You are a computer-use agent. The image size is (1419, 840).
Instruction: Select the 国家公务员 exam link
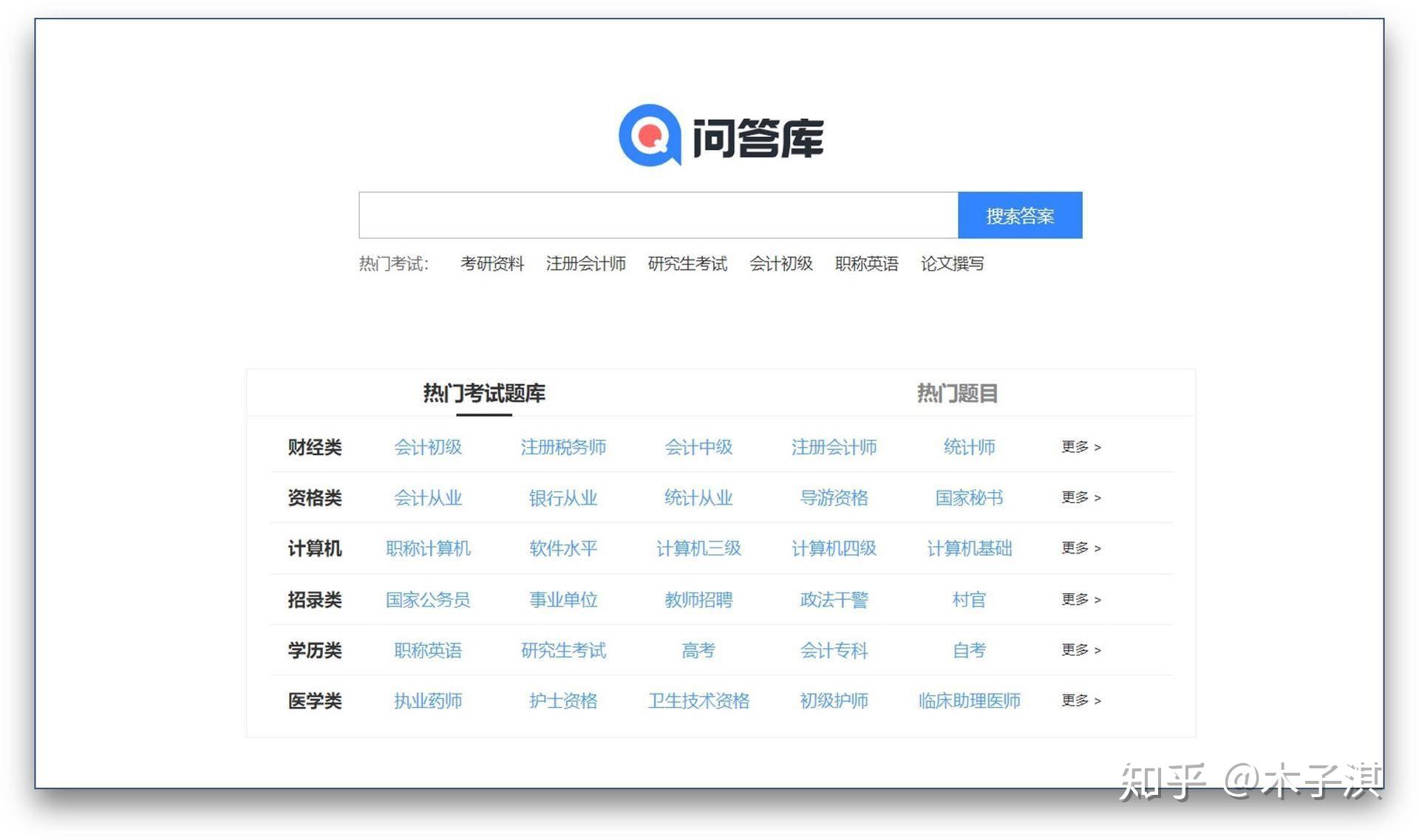tap(428, 599)
